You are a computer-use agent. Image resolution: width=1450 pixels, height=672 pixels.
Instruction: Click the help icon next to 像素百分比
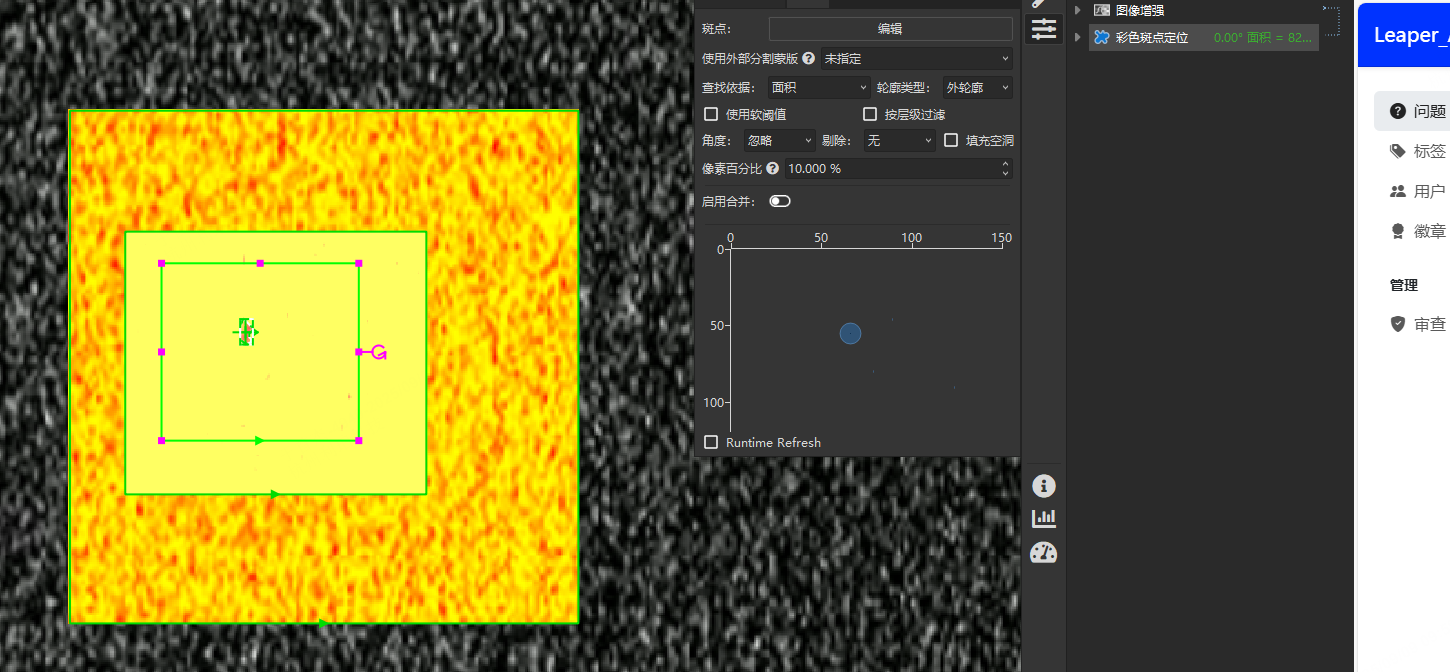click(x=772, y=168)
